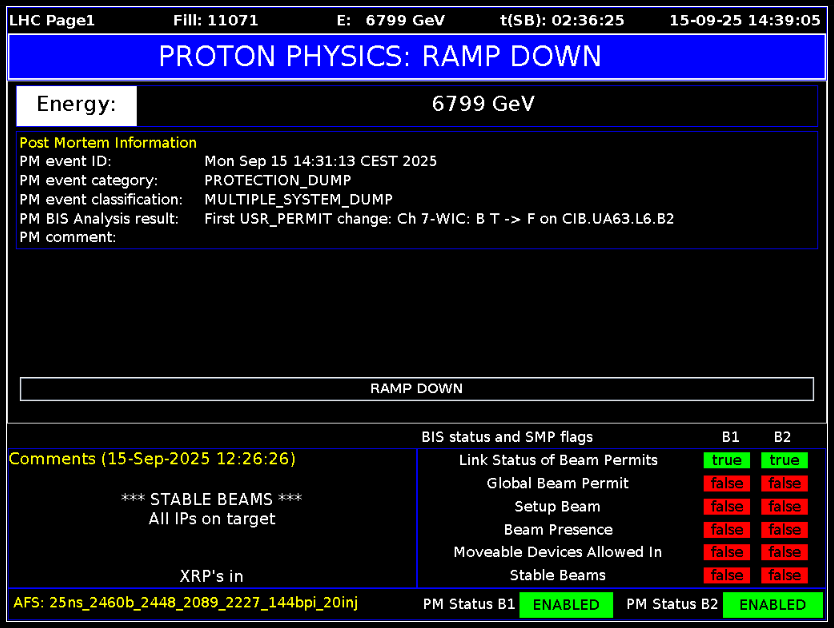The height and width of the screenshot is (628, 834).
Task: Click the B2 Moveable Devices Allowed In flag
Action: coord(785,552)
